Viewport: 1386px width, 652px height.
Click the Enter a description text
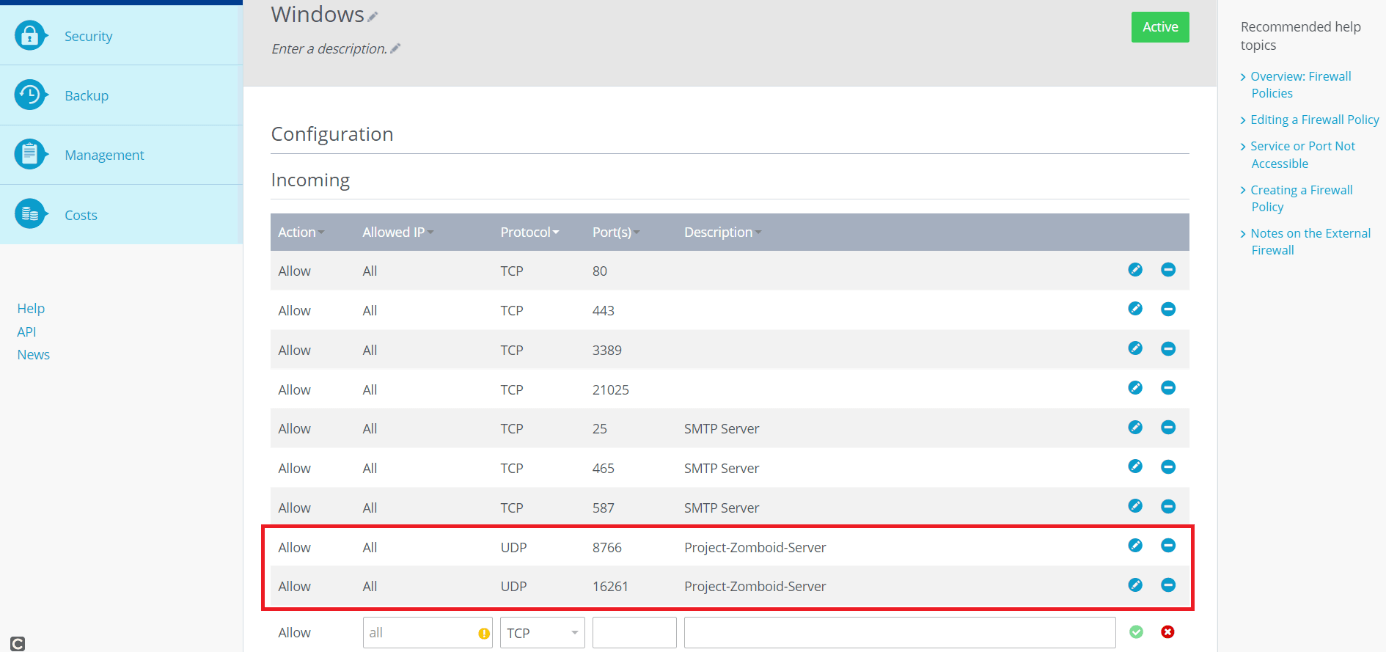(329, 48)
